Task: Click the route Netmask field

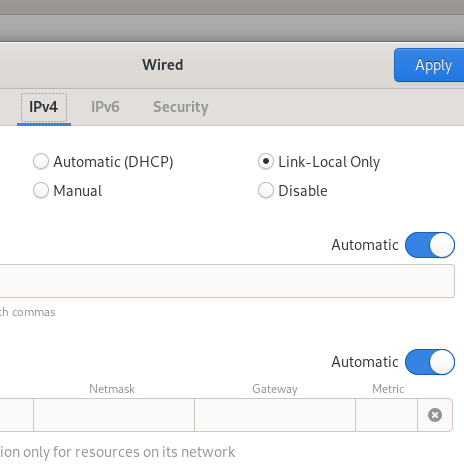Action: 114,415
